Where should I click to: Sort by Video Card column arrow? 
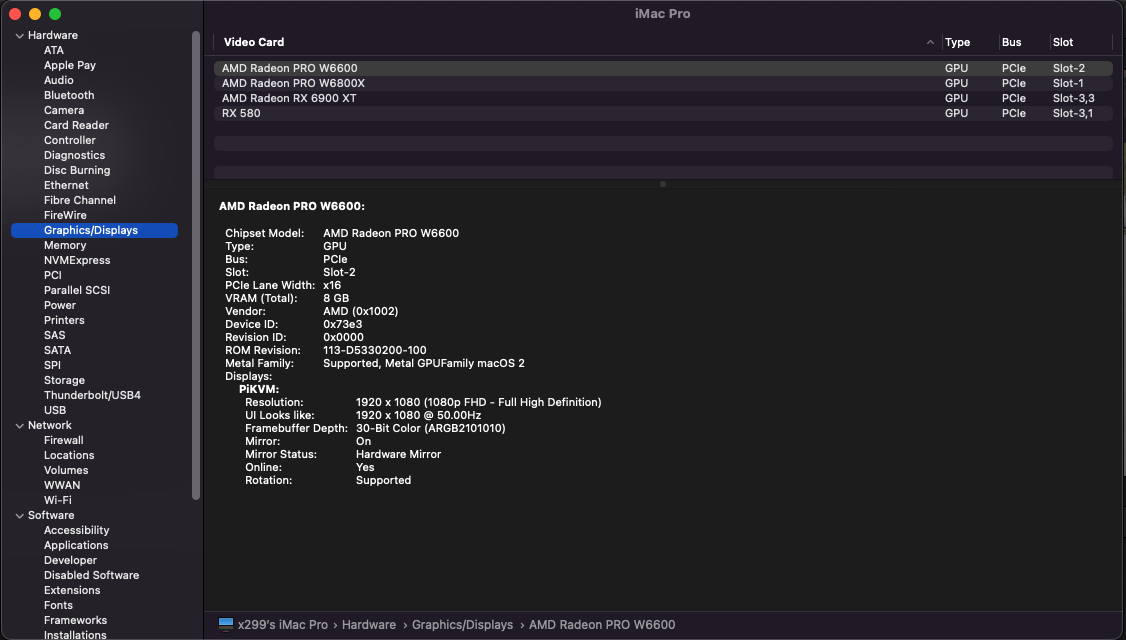point(930,42)
